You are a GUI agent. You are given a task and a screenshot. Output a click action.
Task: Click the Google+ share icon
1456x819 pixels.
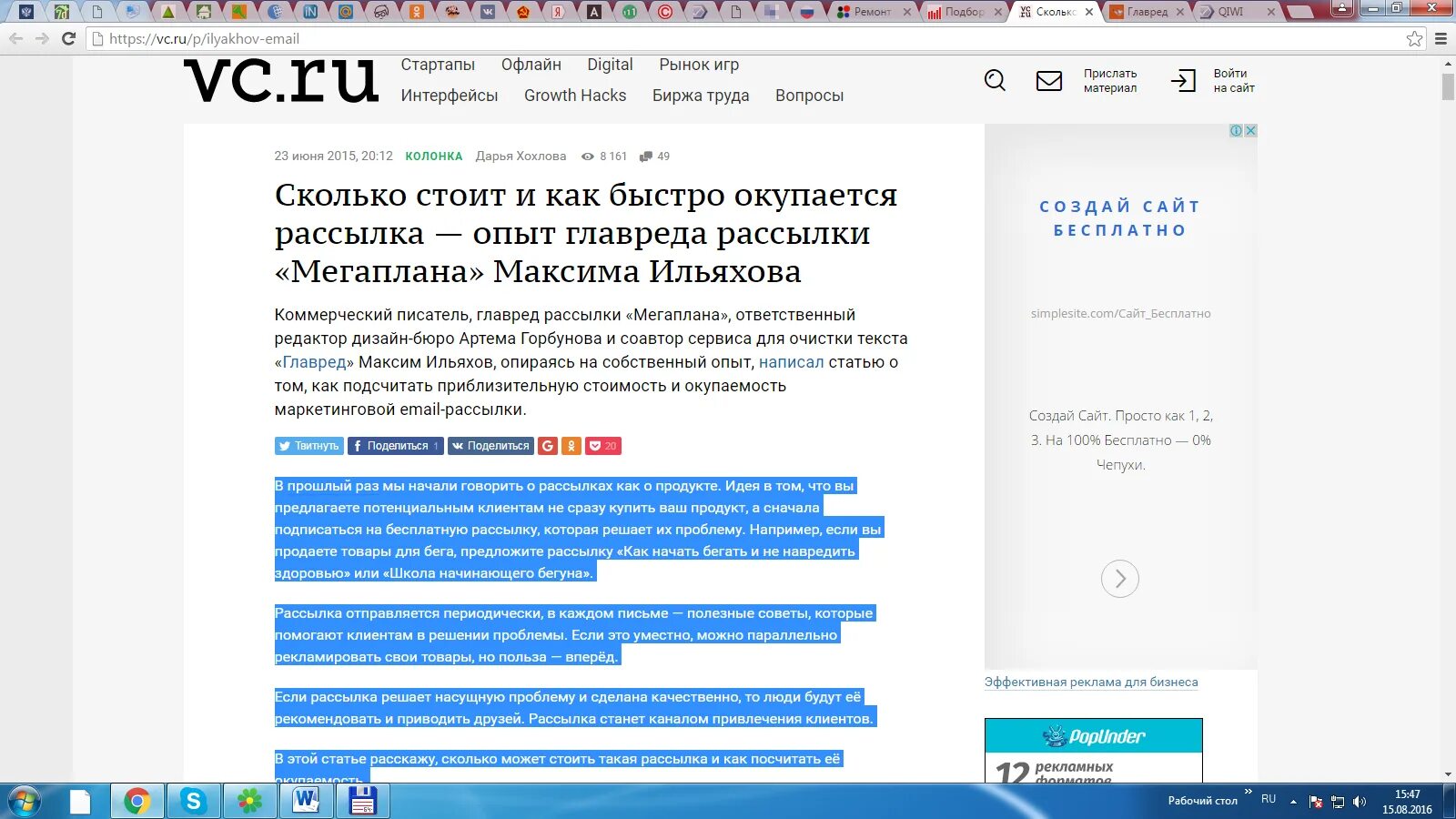pos(548,446)
